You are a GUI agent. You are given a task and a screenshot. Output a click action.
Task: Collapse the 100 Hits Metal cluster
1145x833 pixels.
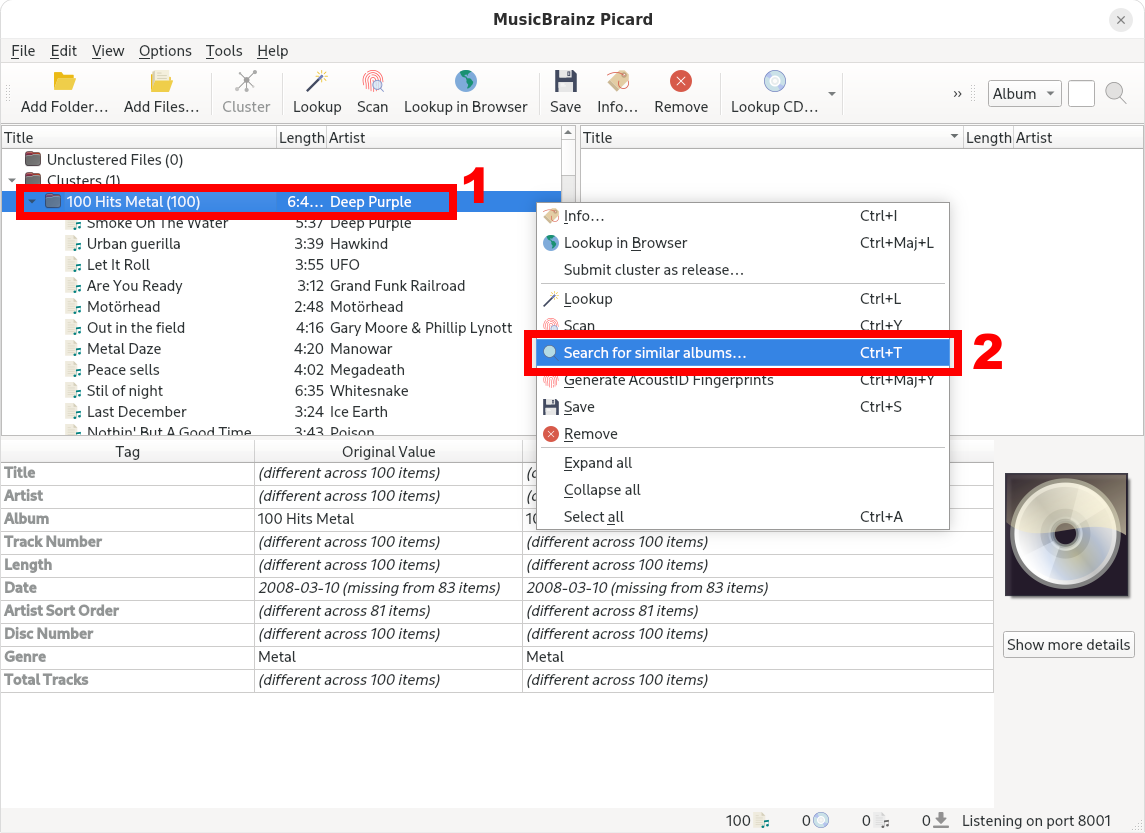[x=32, y=202]
